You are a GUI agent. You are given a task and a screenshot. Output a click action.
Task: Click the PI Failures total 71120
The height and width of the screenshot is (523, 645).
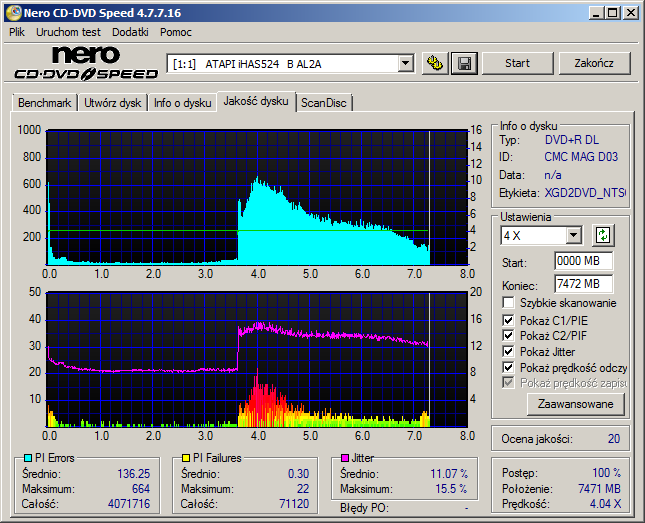294,504
